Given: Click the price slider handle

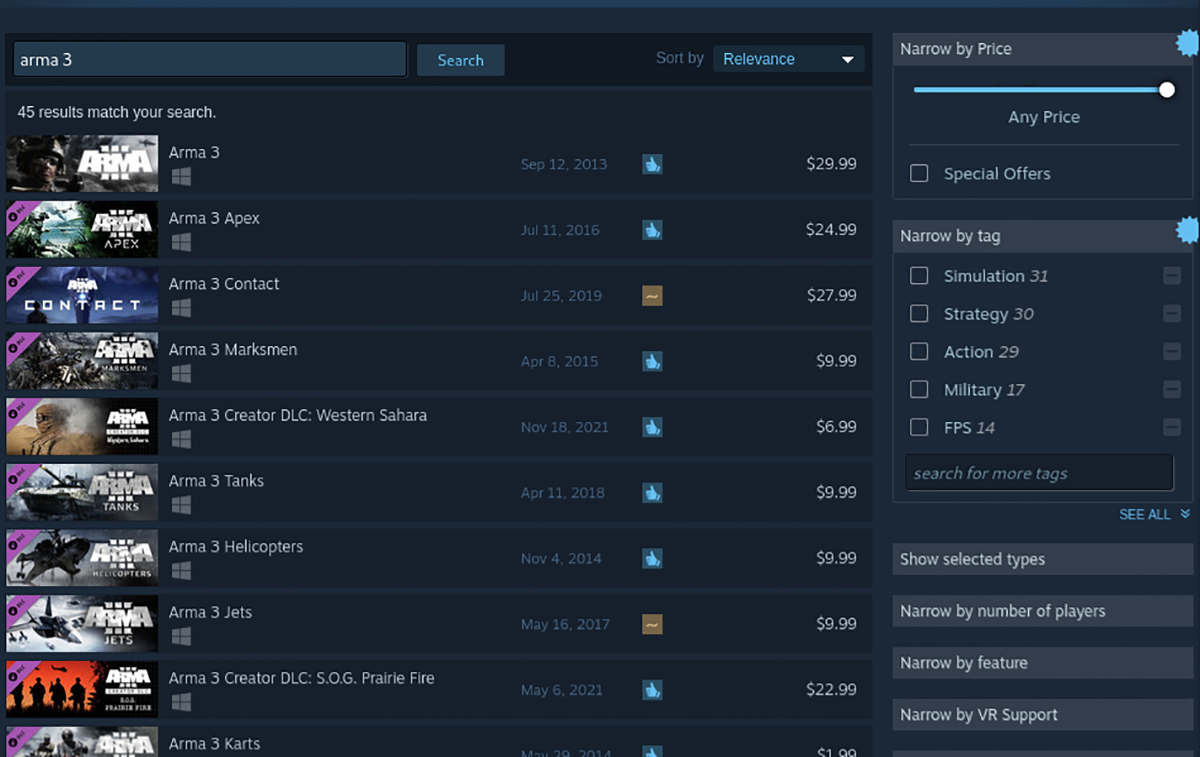Looking at the screenshot, I should [x=1166, y=90].
